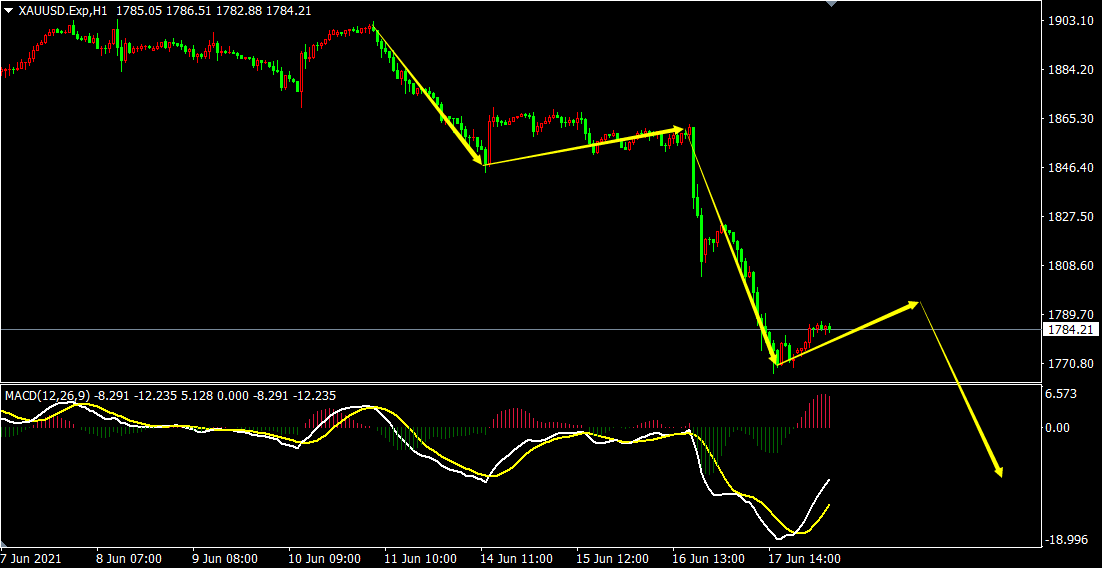Click the 1770.80 price scale value
This screenshot has height=568, width=1102.
pos(1070,363)
